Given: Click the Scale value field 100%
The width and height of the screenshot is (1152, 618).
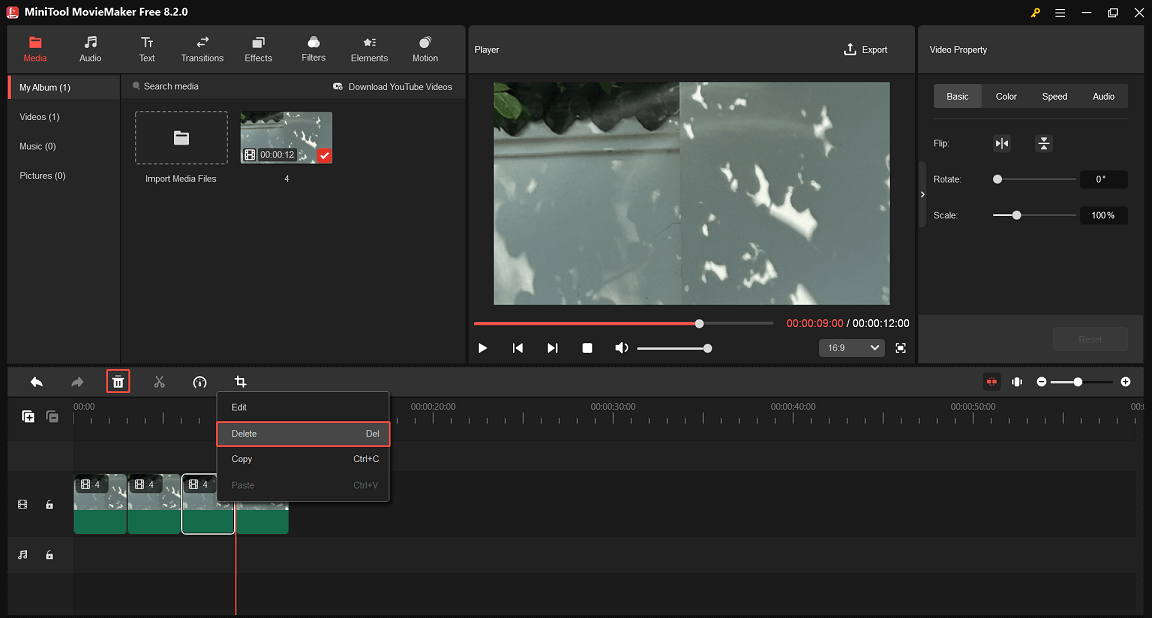Looking at the screenshot, I should tap(1103, 215).
